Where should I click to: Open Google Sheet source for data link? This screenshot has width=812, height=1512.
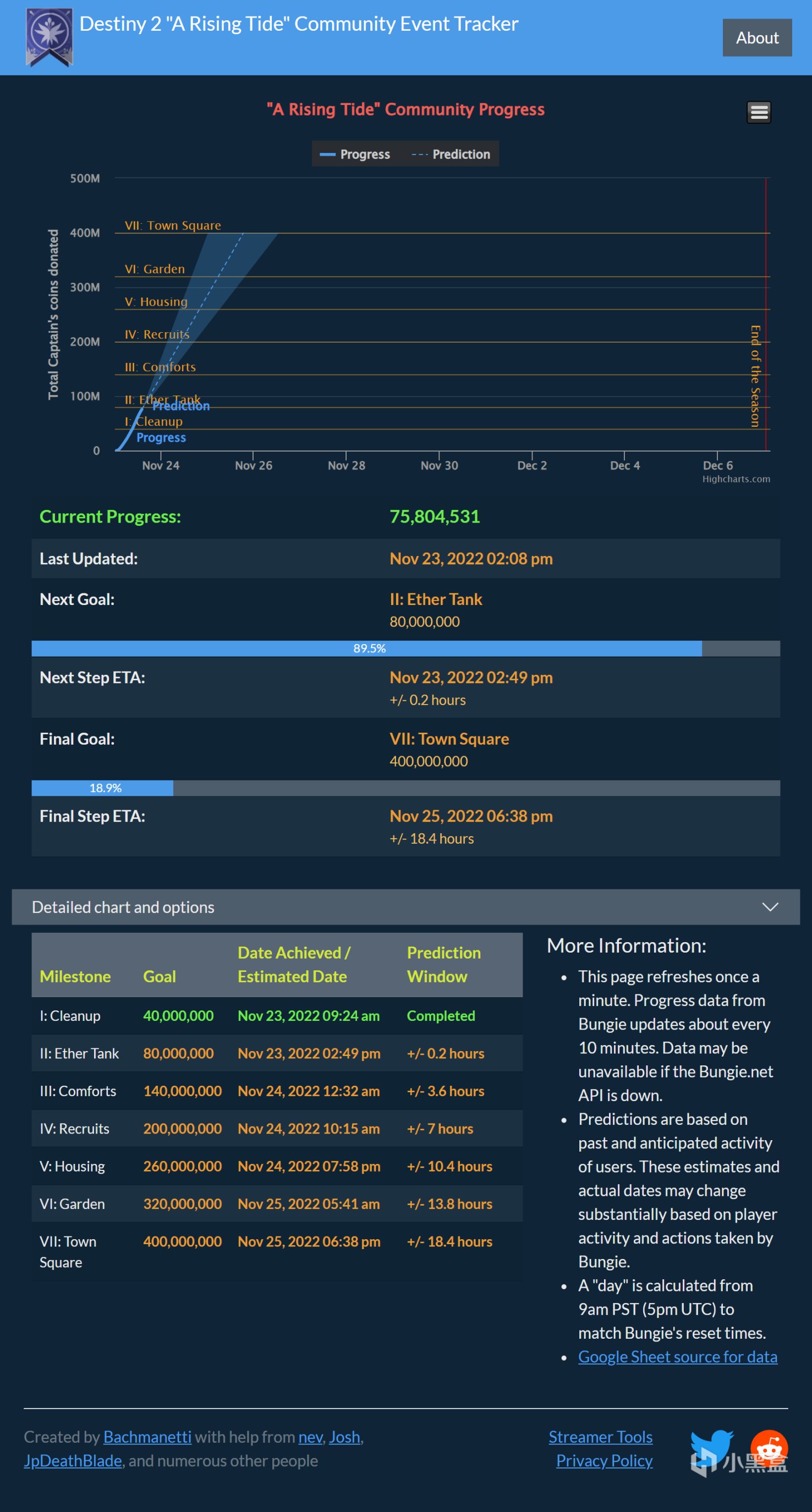click(678, 1356)
